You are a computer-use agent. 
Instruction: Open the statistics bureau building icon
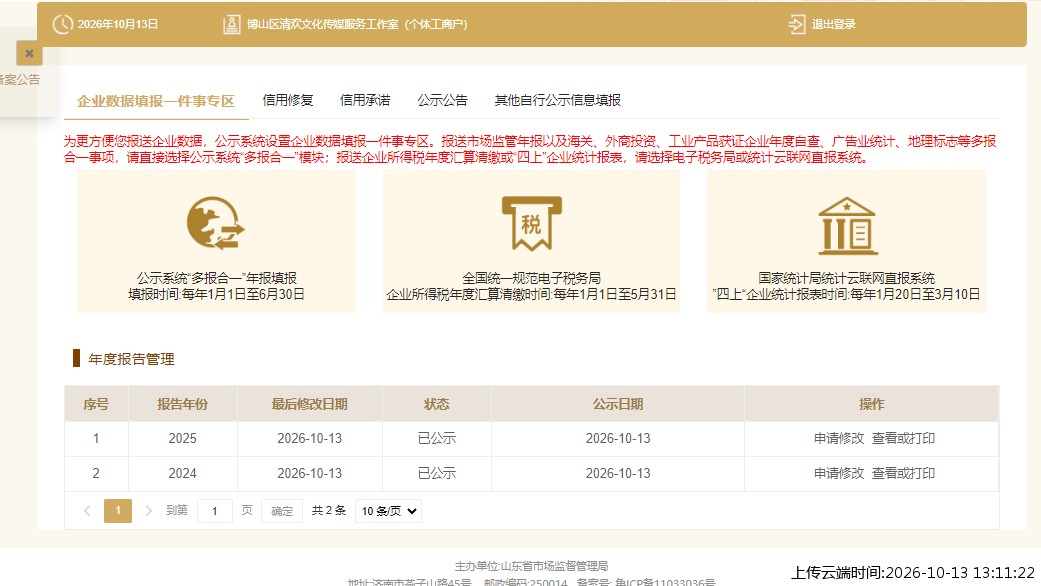(x=847, y=226)
